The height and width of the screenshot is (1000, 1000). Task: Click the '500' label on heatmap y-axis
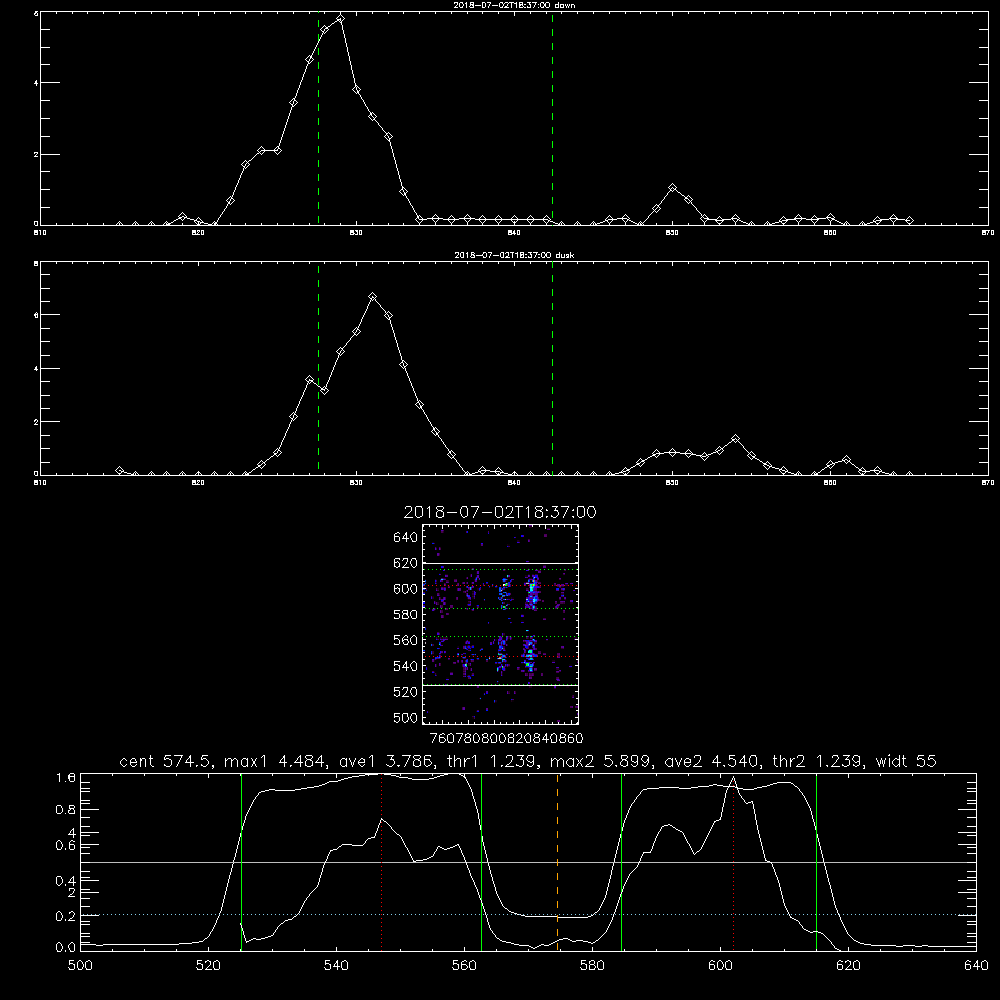click(x=406, y=717)
